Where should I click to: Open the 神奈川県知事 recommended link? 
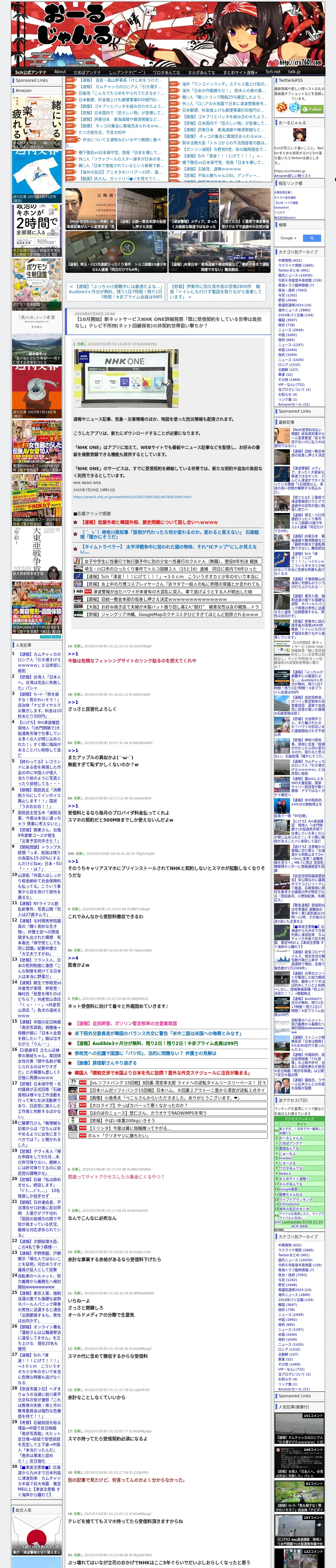[170, 534]
